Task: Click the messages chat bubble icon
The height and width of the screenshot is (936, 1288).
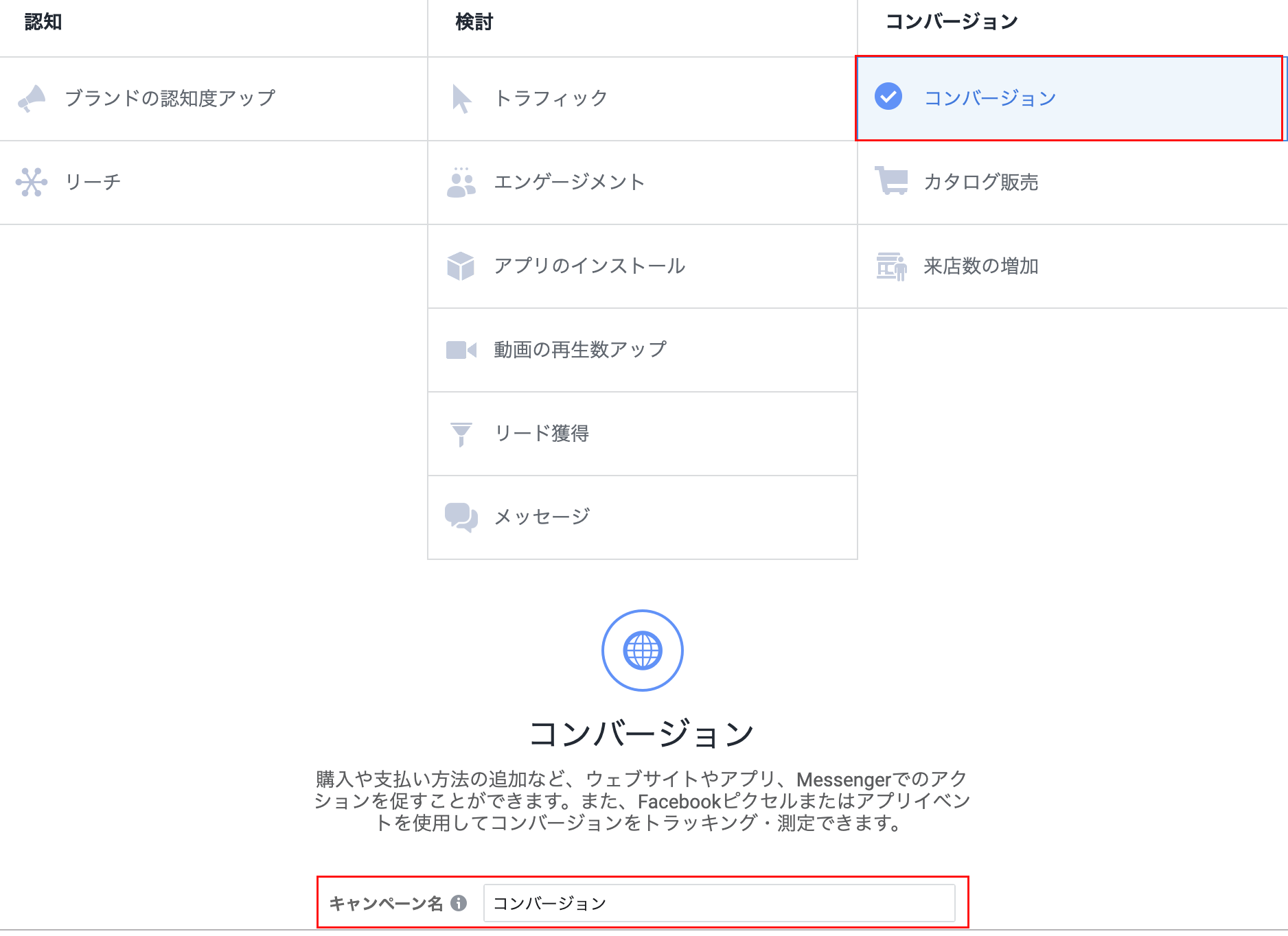Action: (x=461, y=517)
